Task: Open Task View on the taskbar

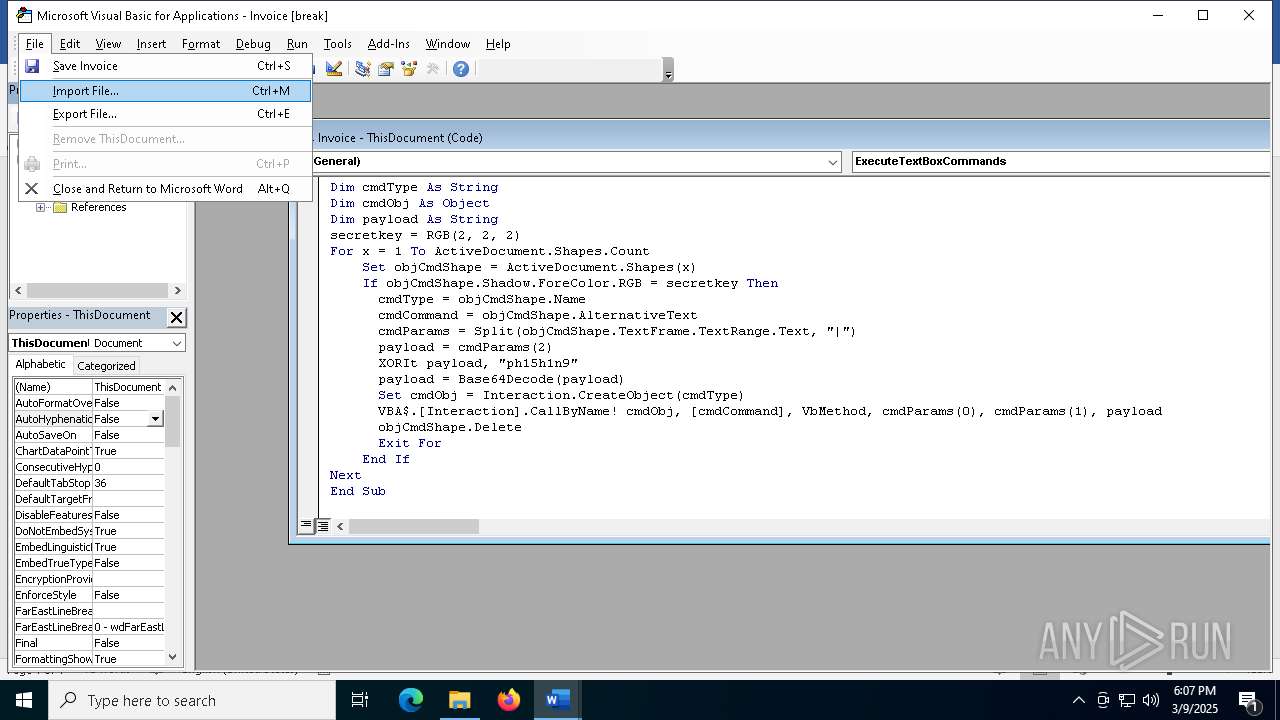Action: click(360, 700)
